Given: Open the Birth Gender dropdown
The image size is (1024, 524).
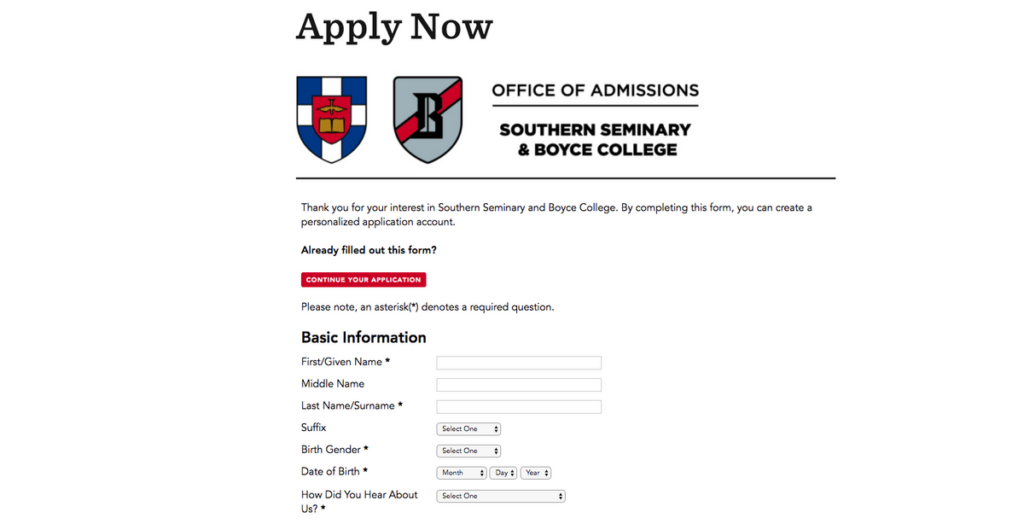Looking at the screenshot, I should click(468, 451).
